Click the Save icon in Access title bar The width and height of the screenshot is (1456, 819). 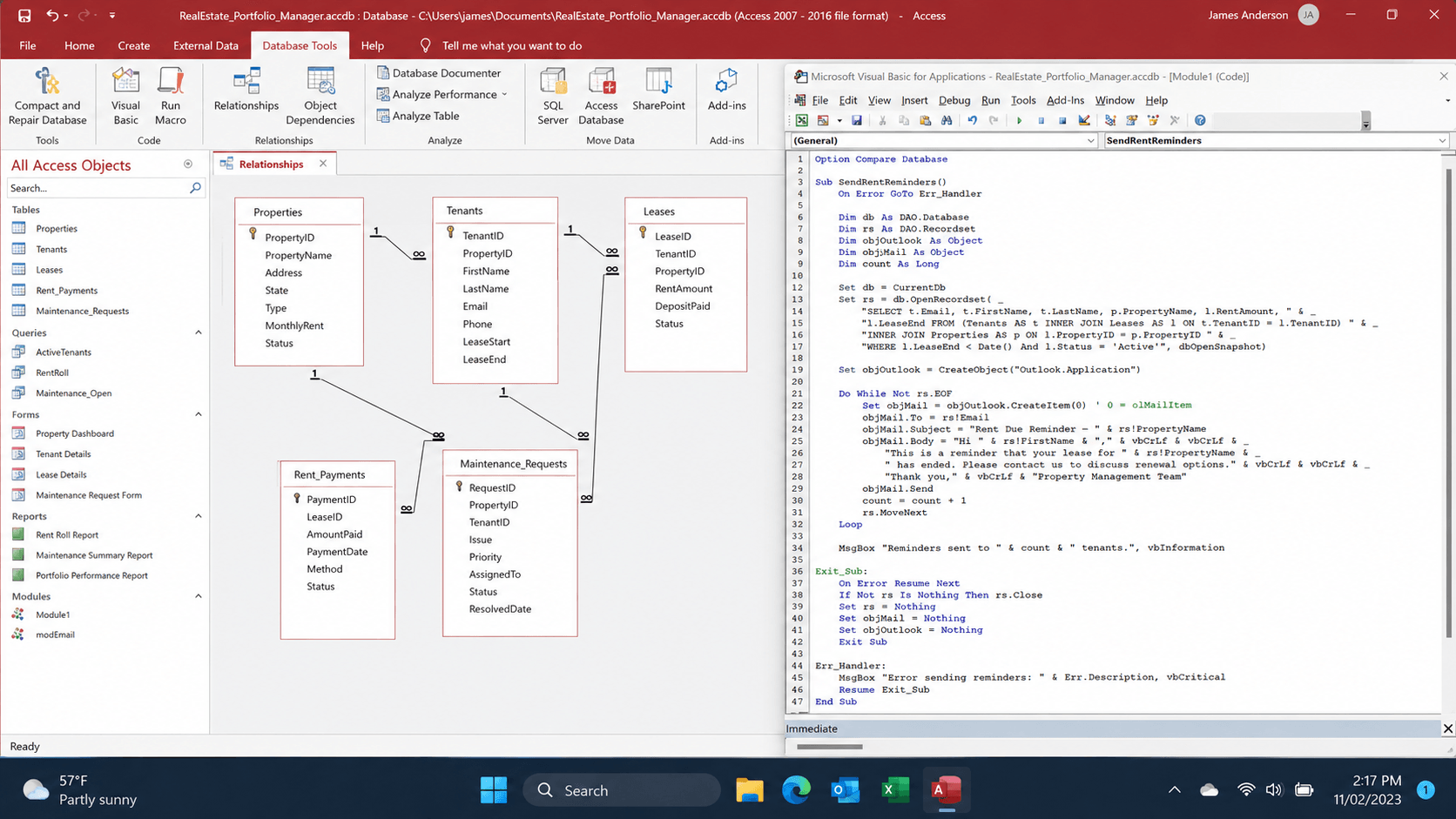click(x=24, y=16)
